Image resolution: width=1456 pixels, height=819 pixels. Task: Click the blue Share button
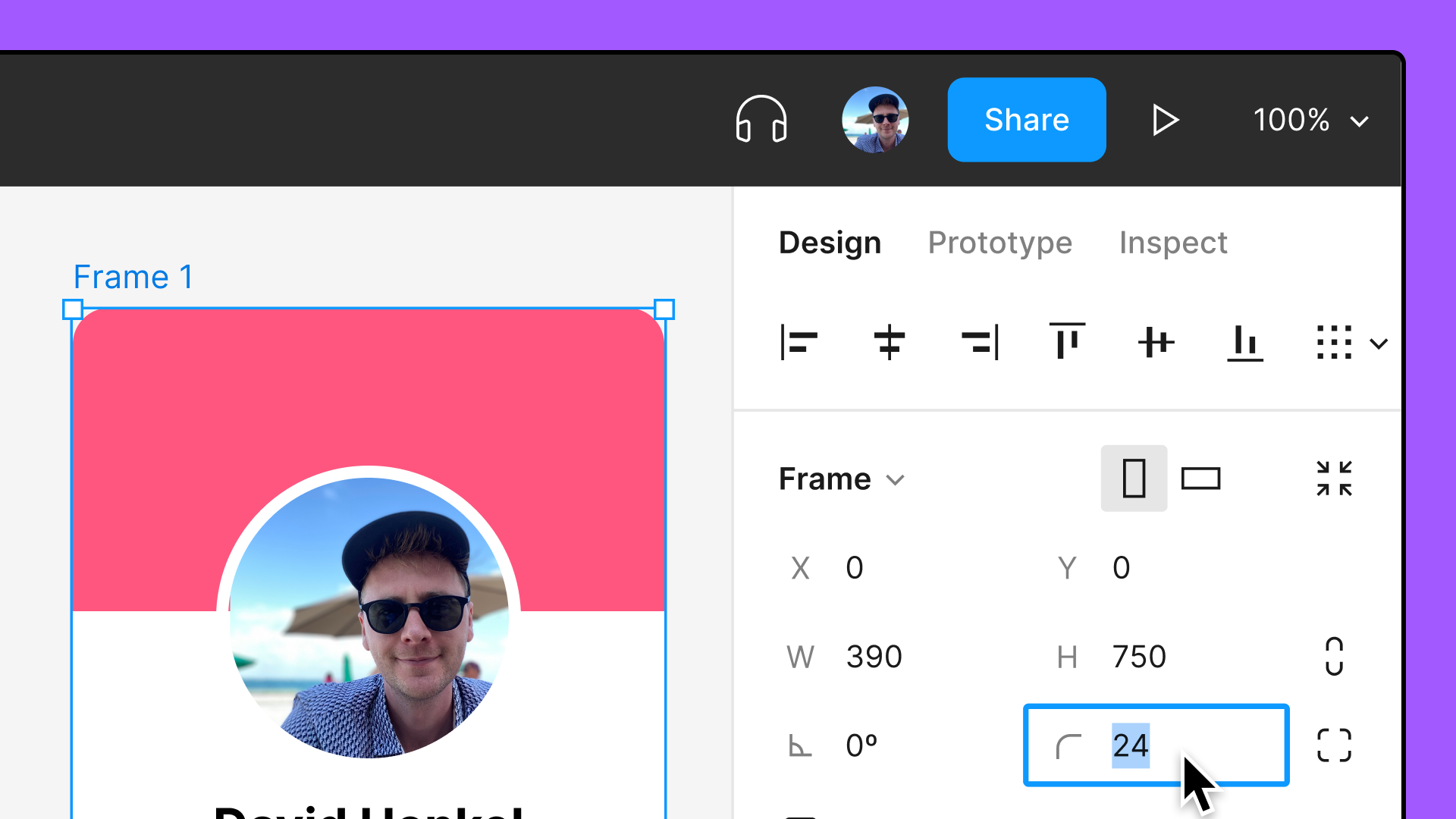click(1026, 120)
